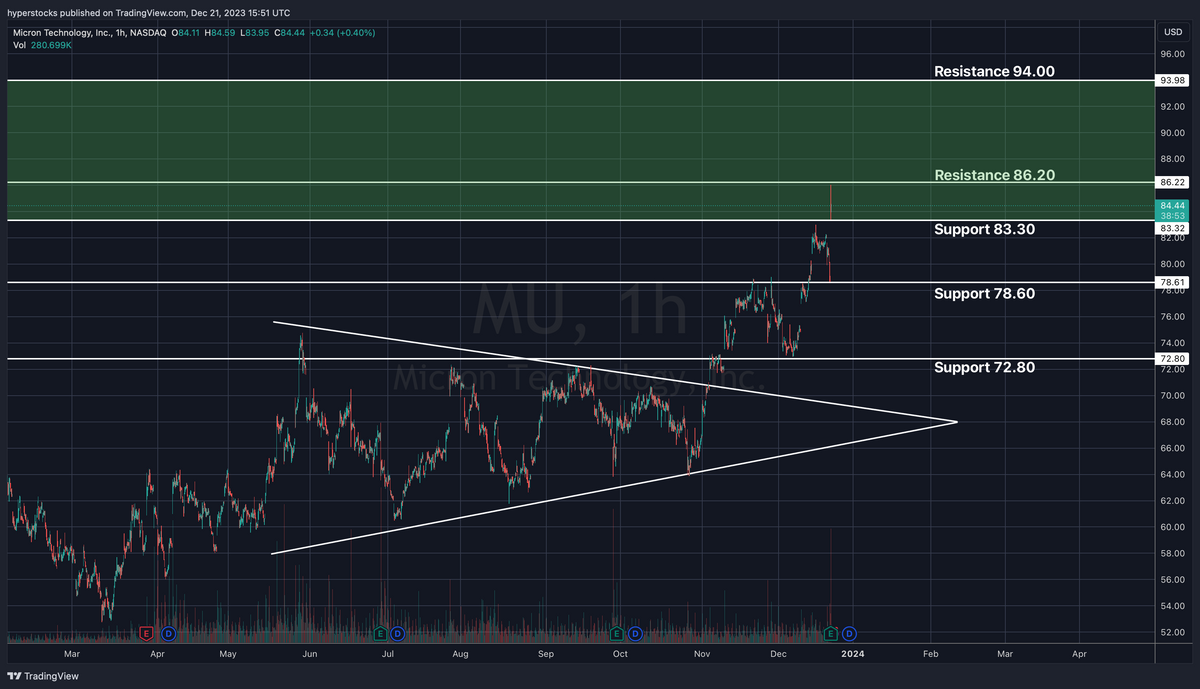1200x689 pixels.
Task: Click the blue dividend badge near April
Action: point(168,633)
